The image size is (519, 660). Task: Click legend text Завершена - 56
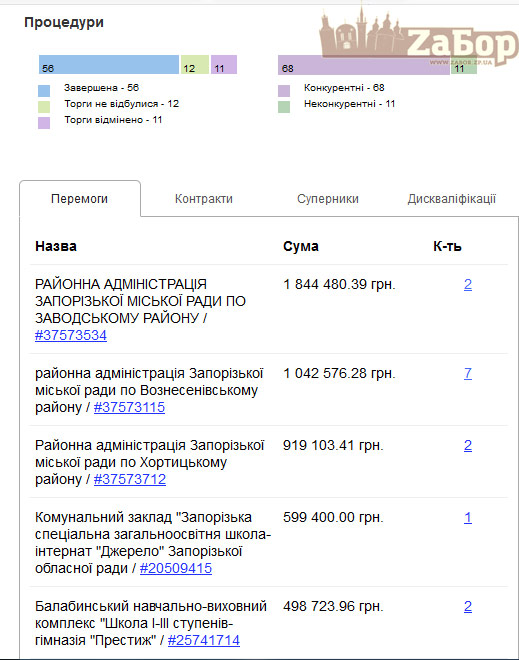(101, 88)
